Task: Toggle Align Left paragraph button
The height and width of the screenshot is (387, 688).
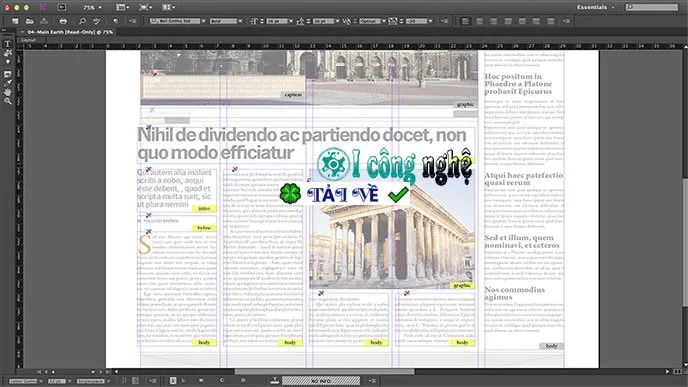Action: [465, 21]
